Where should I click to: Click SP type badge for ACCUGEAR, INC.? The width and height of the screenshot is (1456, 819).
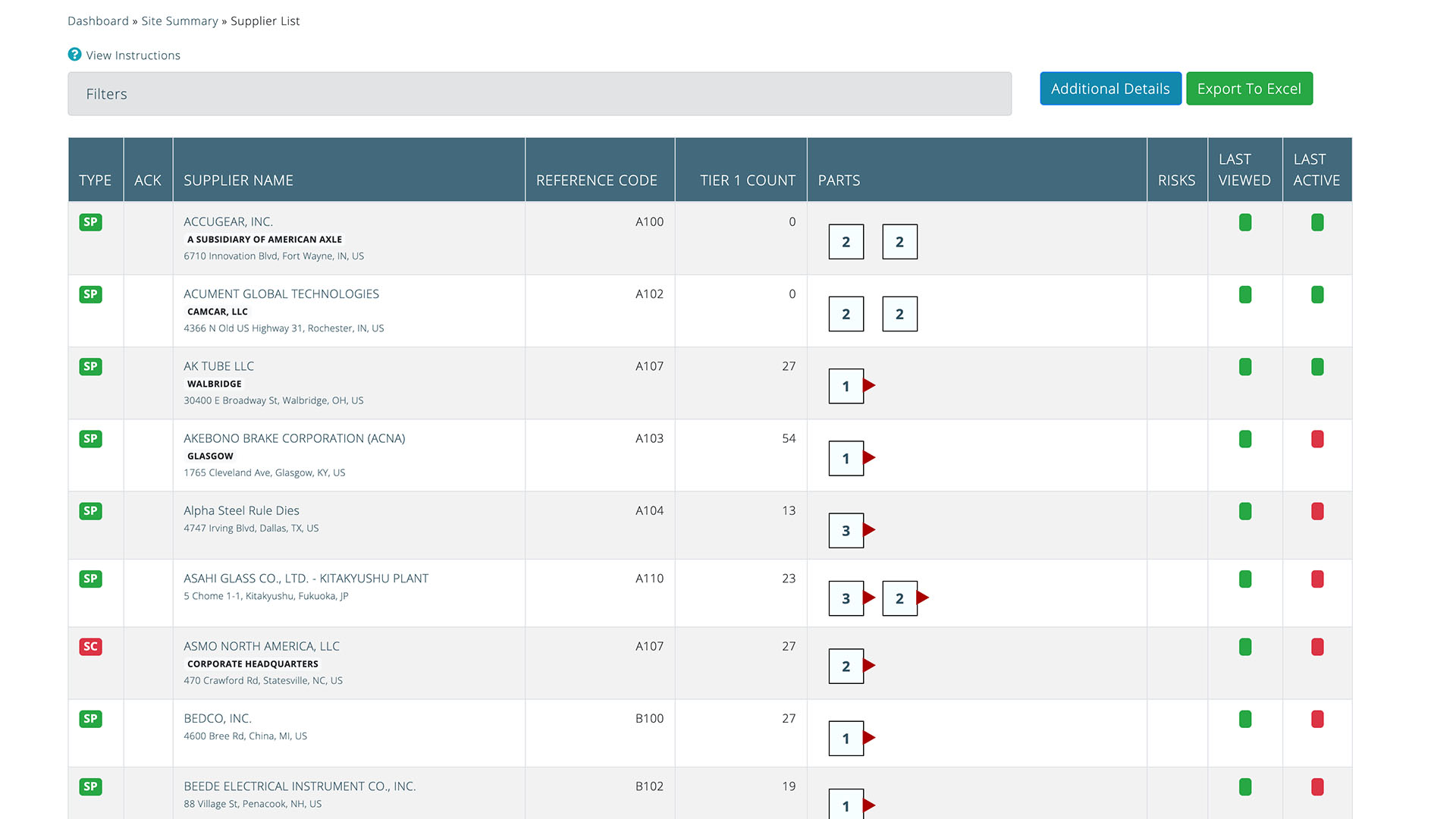(x=90, y=222)
